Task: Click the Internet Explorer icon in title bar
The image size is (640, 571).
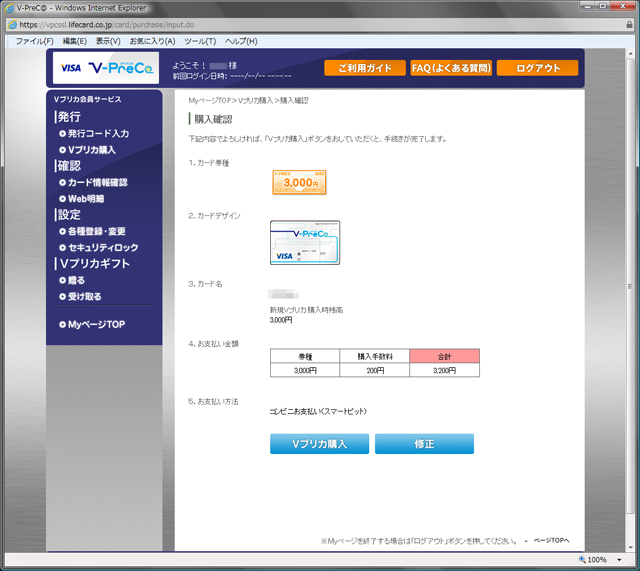Action: (x=9, y=8)
